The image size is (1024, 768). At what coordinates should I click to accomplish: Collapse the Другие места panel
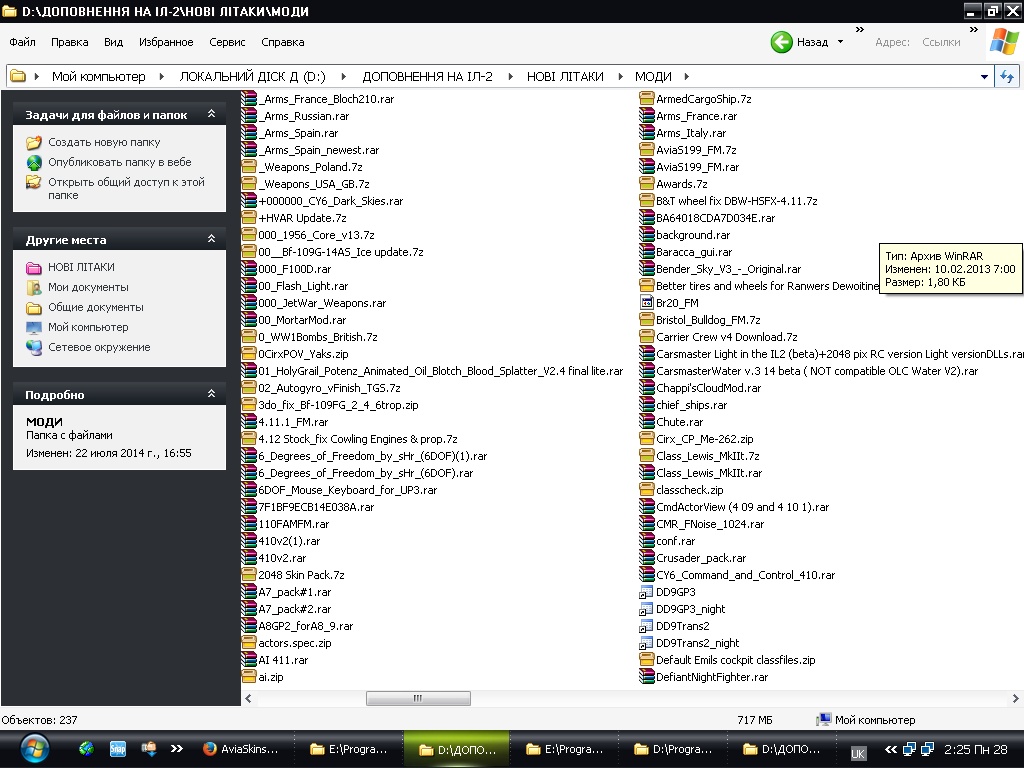pyautogui.click(x=212, y=239)
